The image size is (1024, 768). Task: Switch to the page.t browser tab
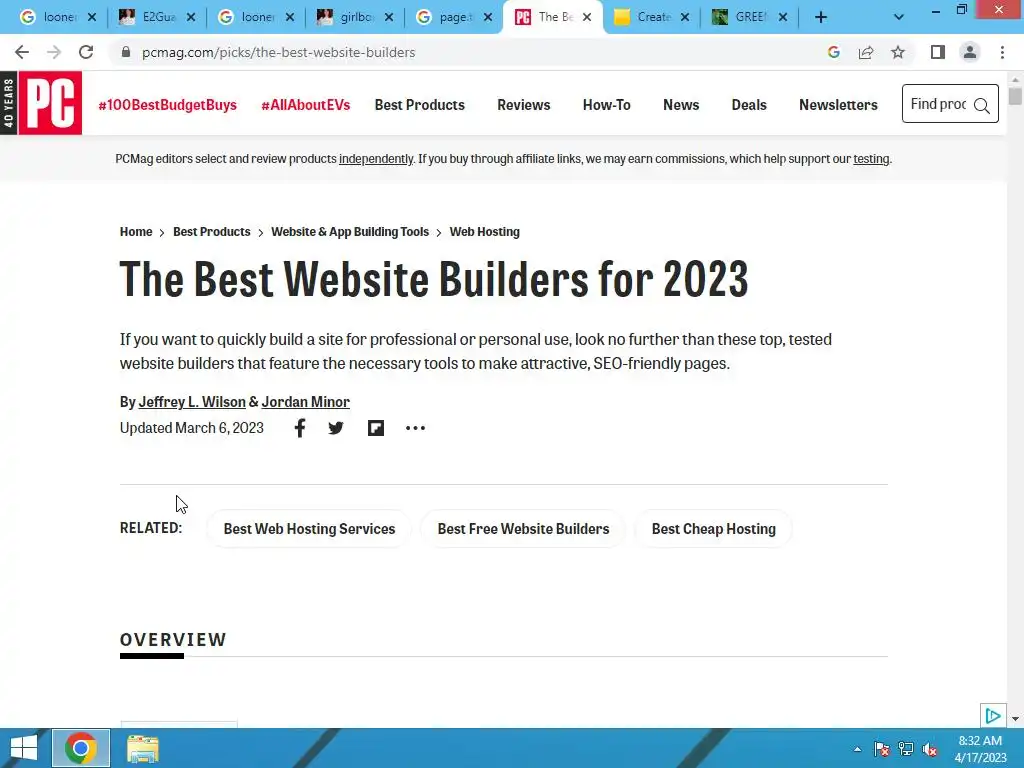coord(454,17)
